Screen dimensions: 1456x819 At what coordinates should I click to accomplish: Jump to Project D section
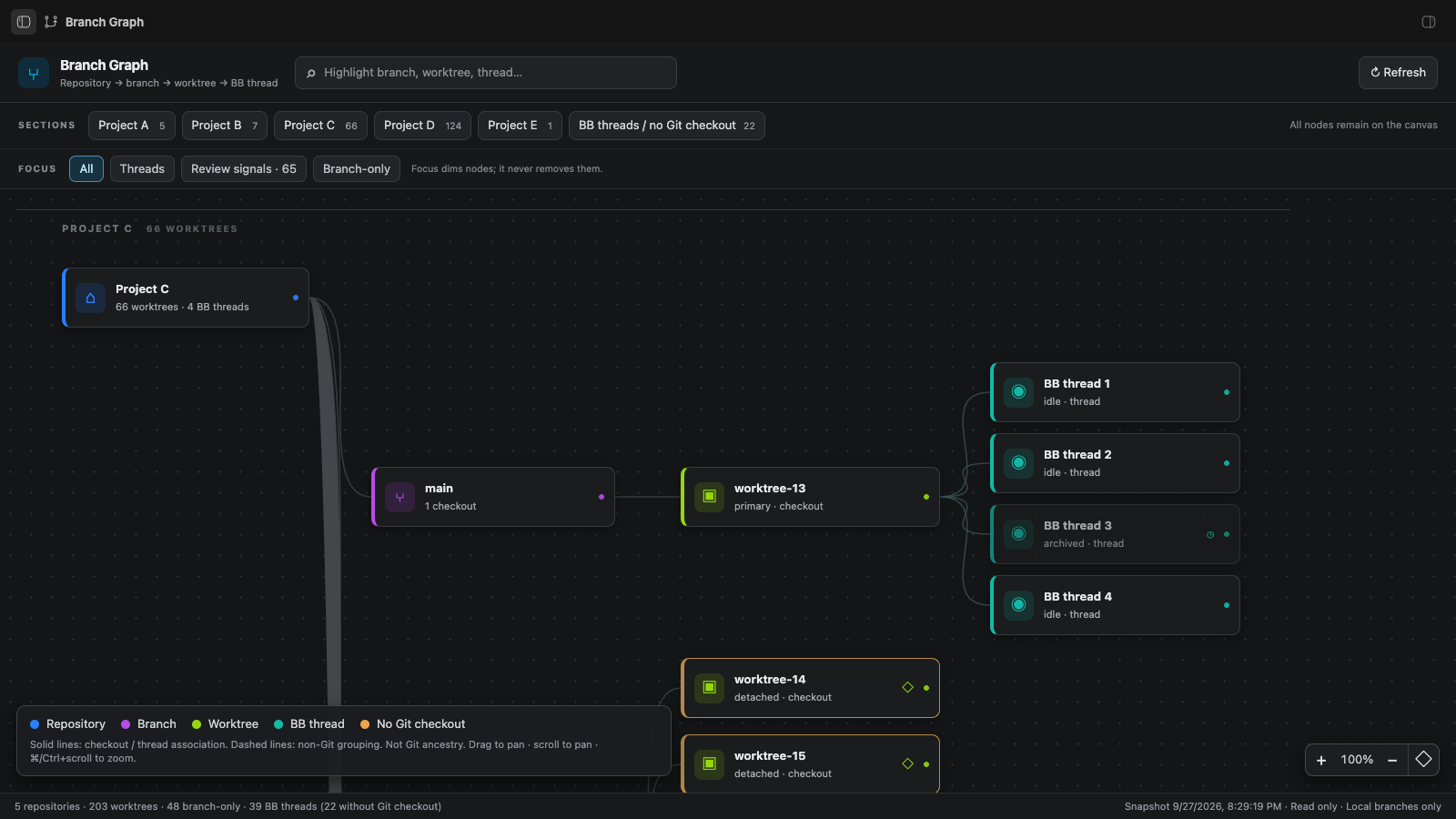(422, 126)
